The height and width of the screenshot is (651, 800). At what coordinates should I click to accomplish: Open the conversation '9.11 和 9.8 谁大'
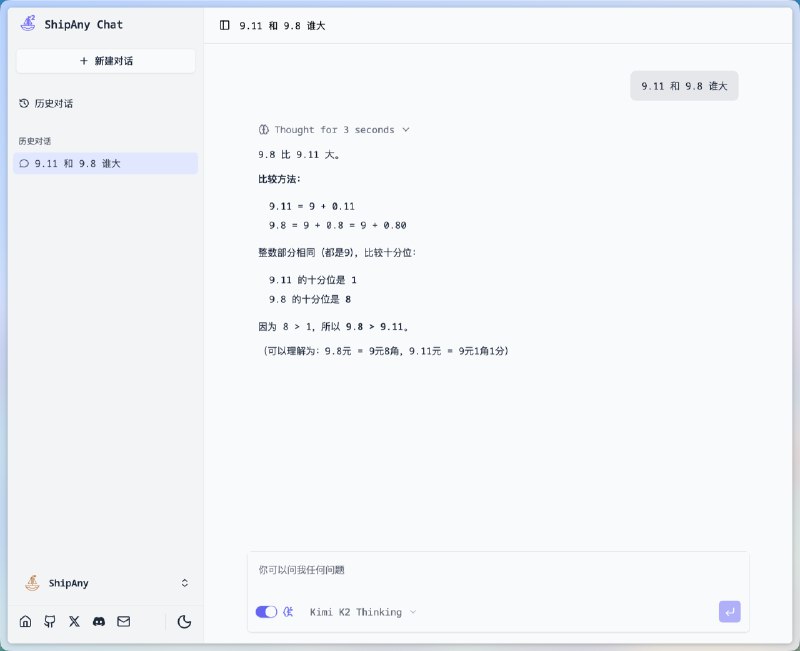(x=105, y=163)
